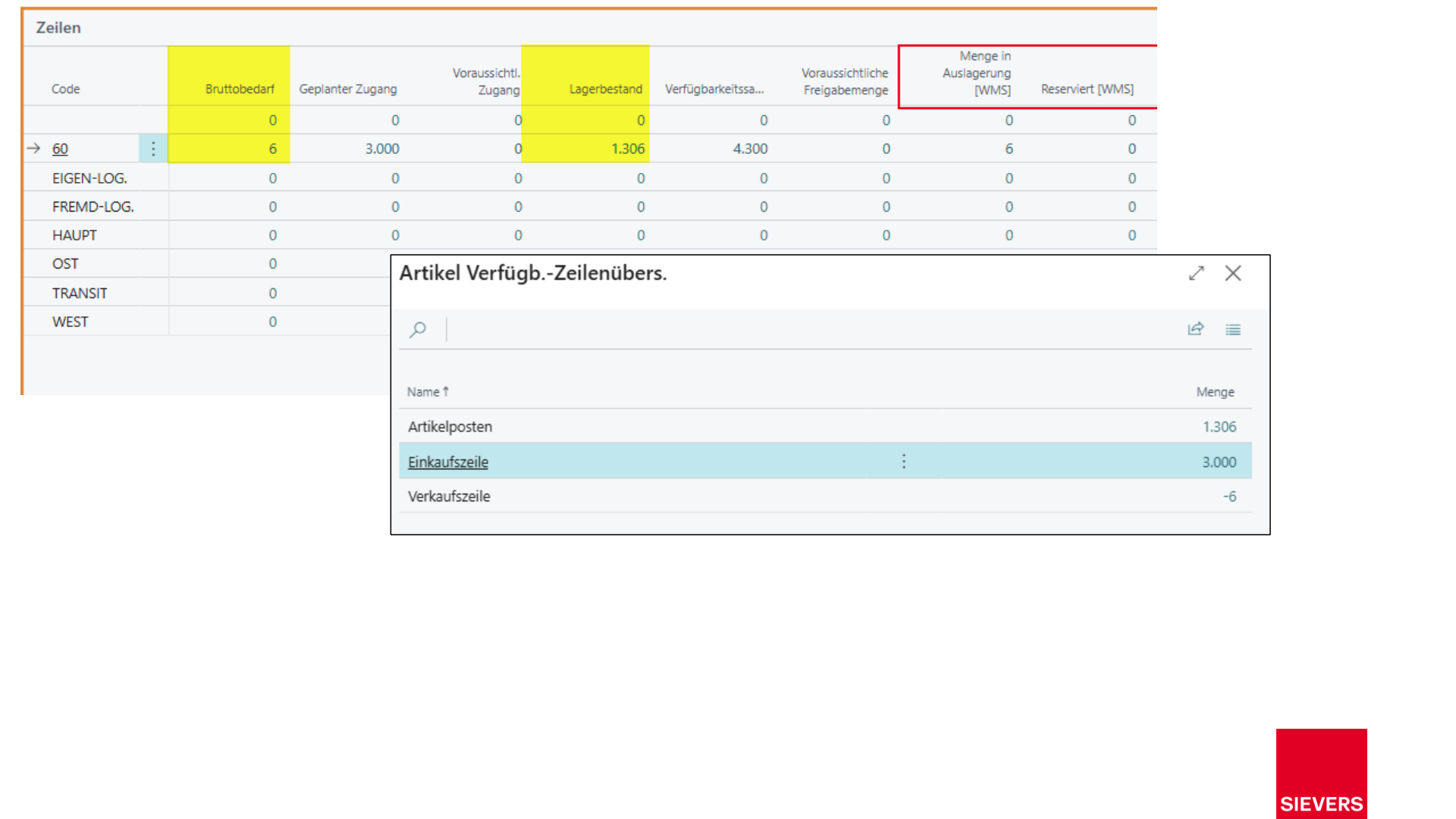Click the Lagerbestand column header
Screen dimensions: 1456x819
click(x=606, y=89)
